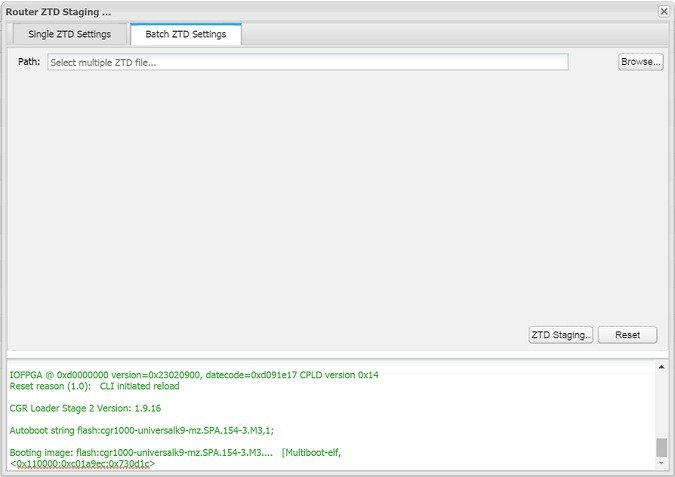Click the log scrollbar up arrow
This screenshot has width=675, height=477.
coord(661,367)
